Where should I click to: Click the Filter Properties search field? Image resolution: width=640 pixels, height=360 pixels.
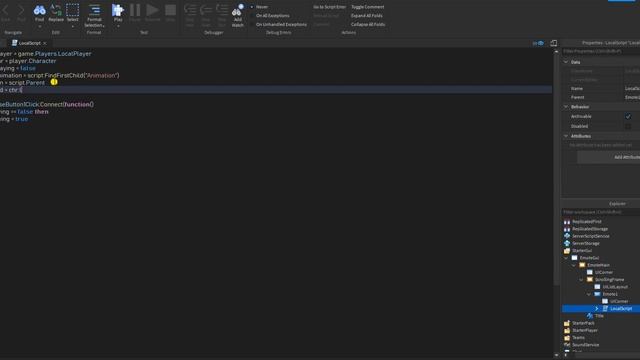pyautogui.click(x=601, y=51)
